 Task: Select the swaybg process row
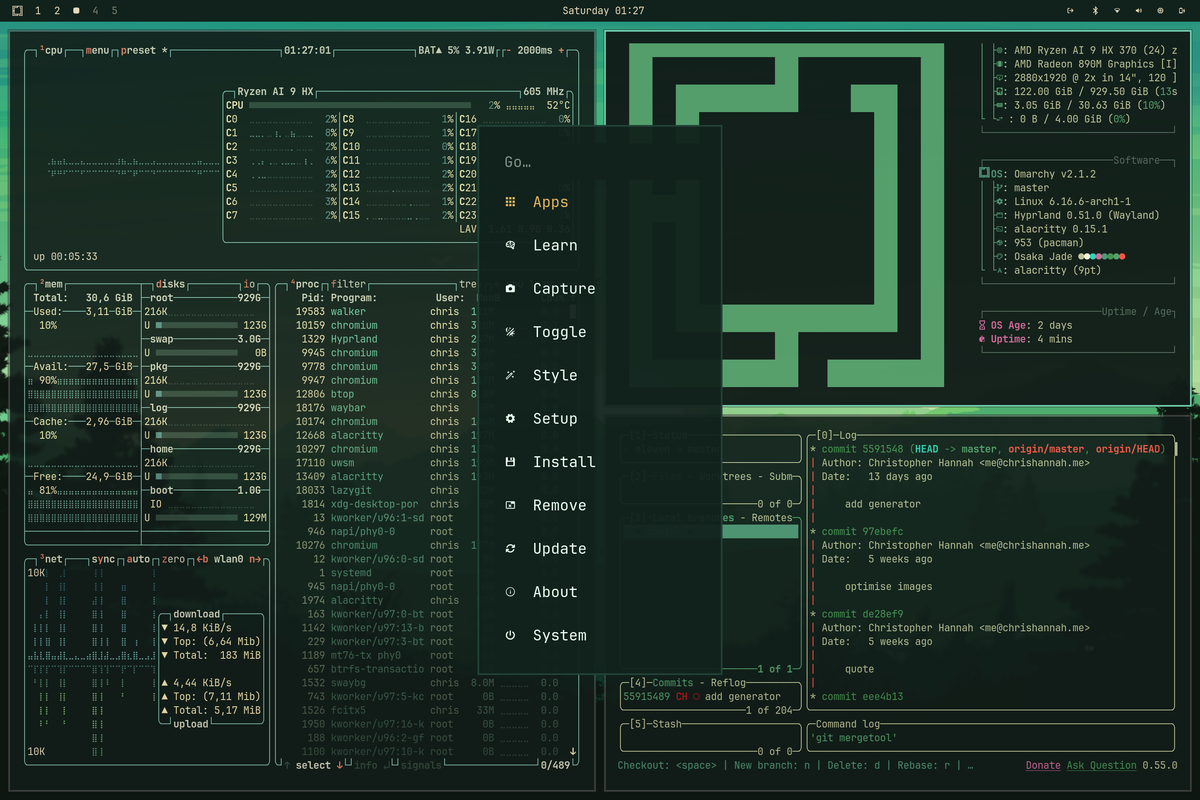pos(430,683)
